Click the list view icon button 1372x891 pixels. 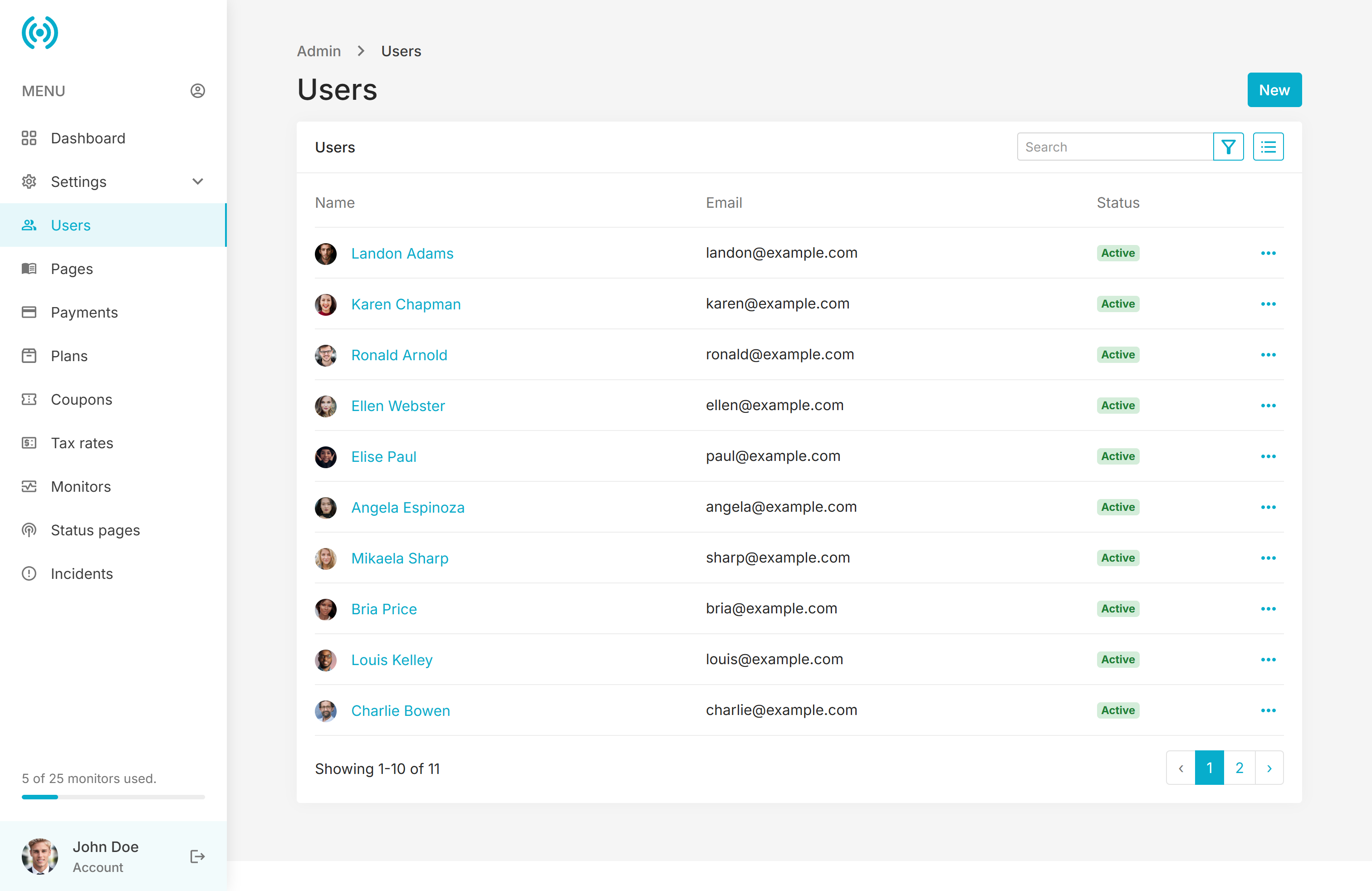point(1268,147)
